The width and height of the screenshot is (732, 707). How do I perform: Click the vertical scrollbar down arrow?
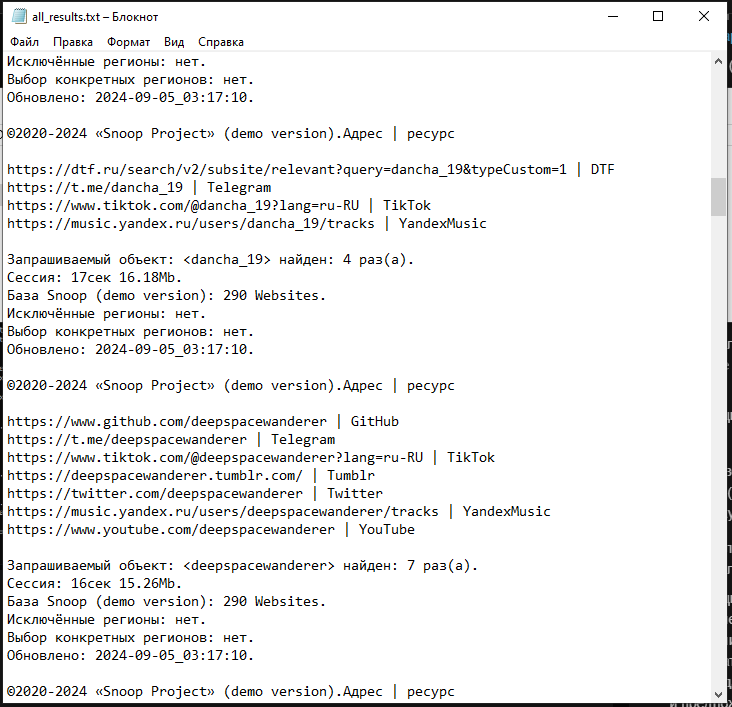(718, 694)
